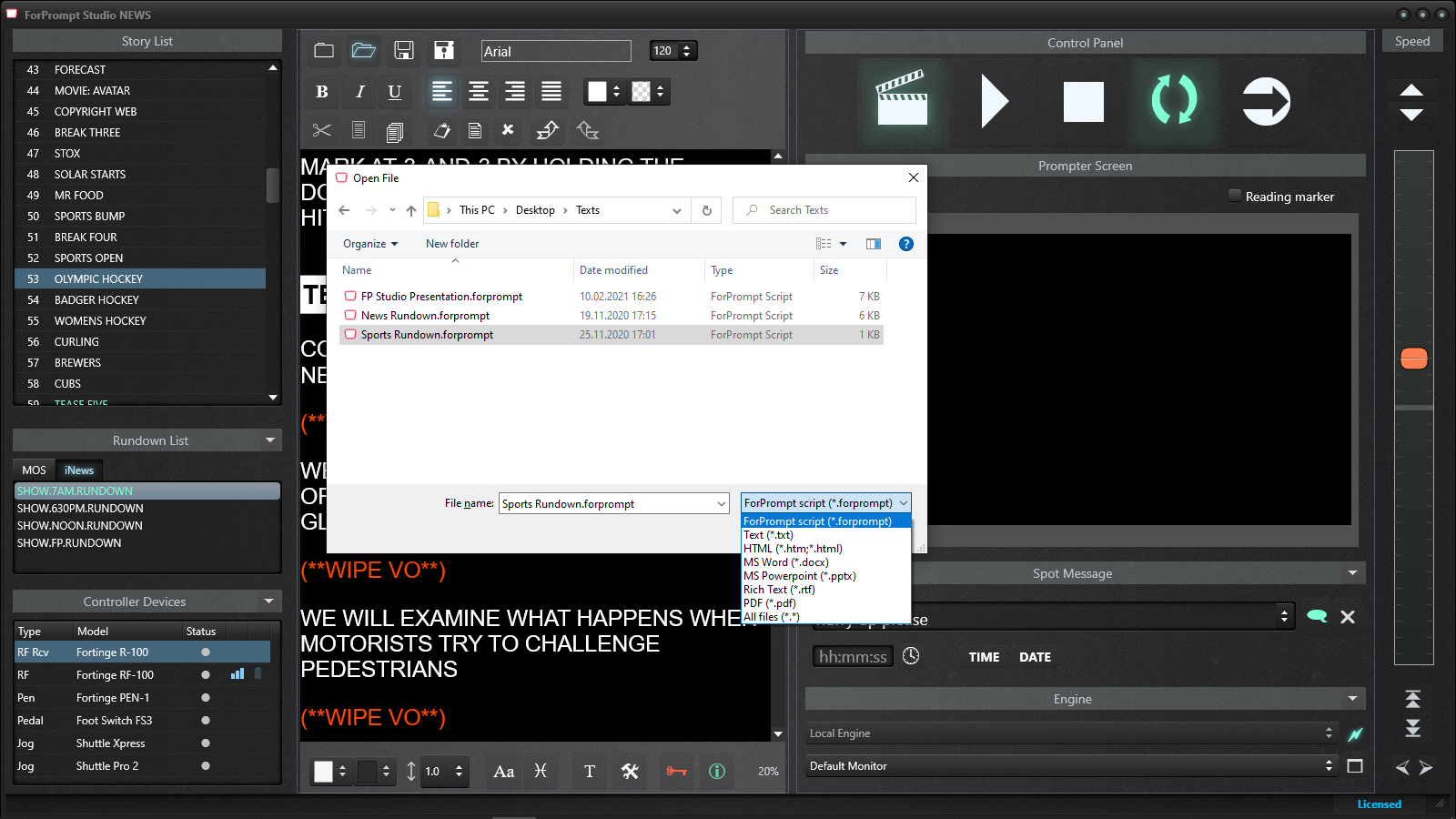Align text left
1456x819 pixels.
point(441,91)
